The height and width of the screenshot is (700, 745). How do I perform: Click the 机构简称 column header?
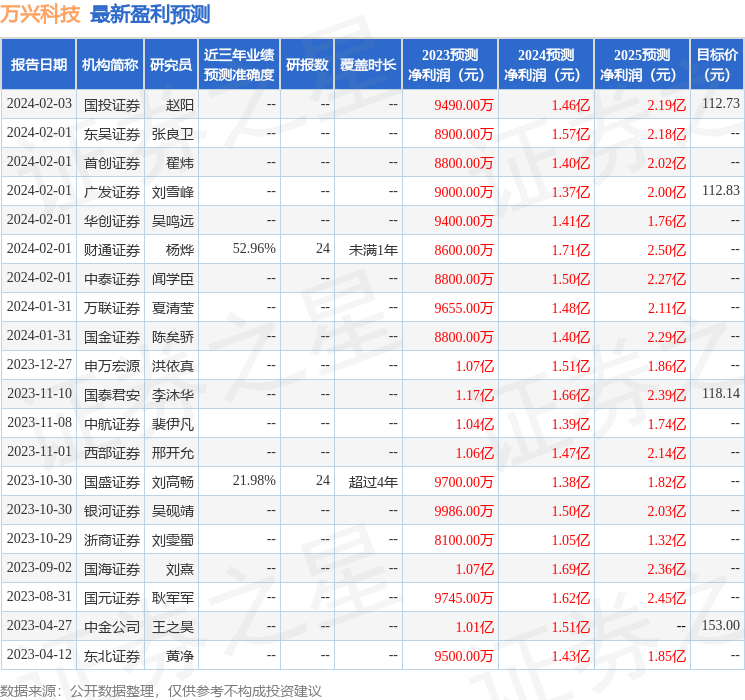click(110, 65)
